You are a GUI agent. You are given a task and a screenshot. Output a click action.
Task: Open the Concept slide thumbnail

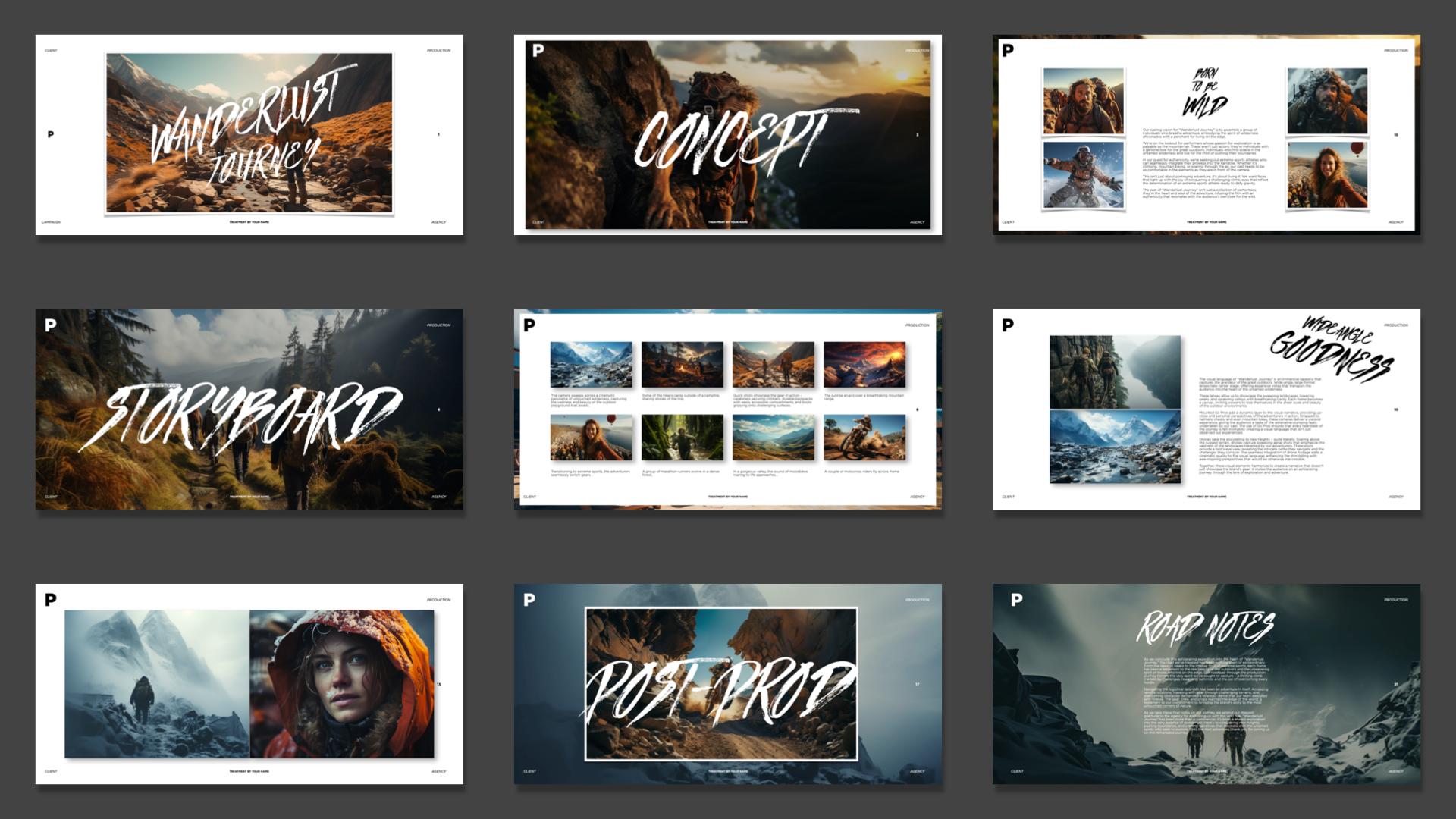(727, 135)
